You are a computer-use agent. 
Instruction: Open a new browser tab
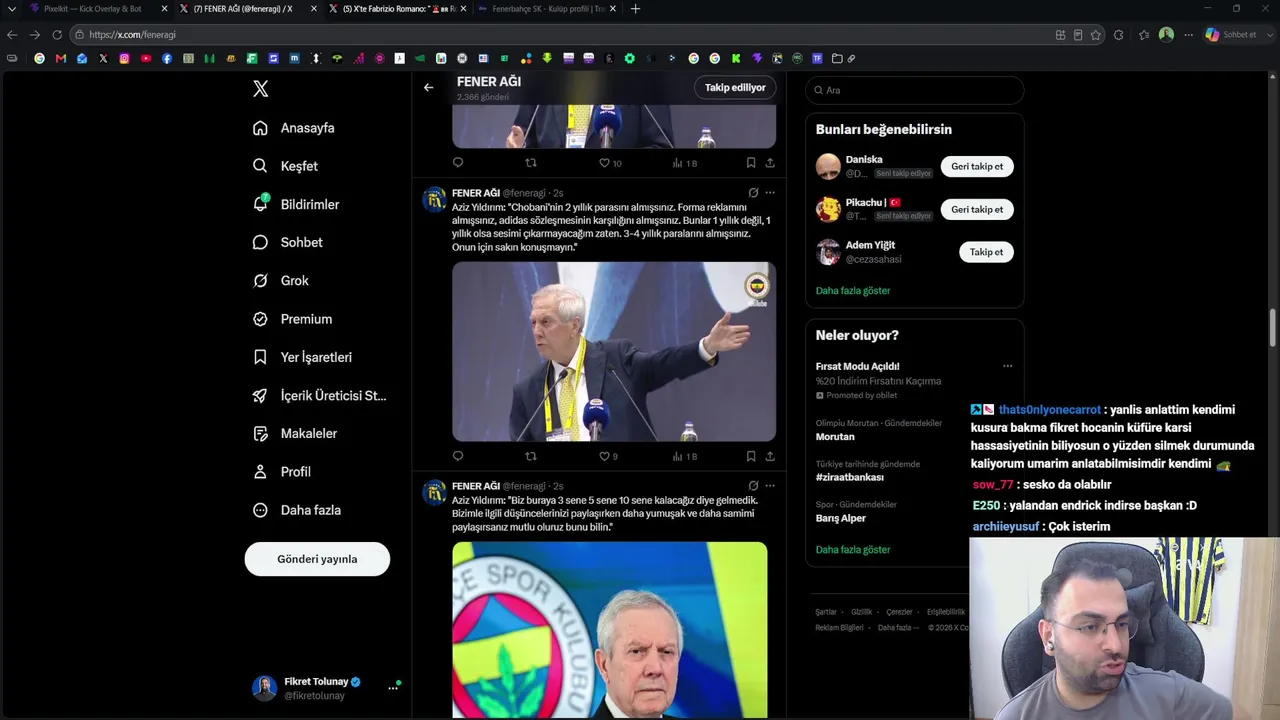tap(635, 9)
